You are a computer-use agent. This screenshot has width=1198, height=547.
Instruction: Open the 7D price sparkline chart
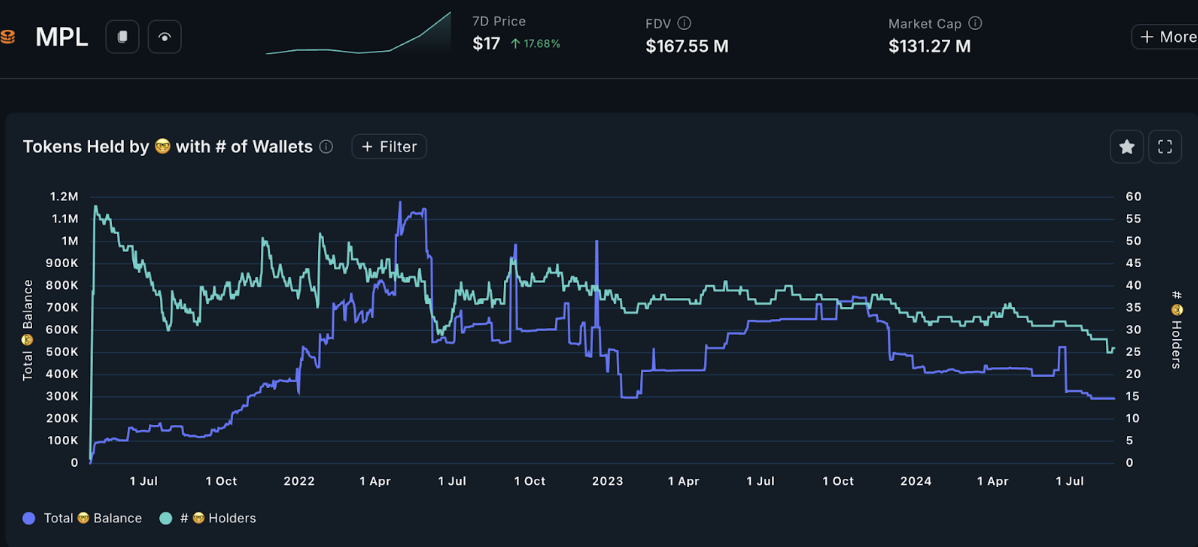pos(358,34)
